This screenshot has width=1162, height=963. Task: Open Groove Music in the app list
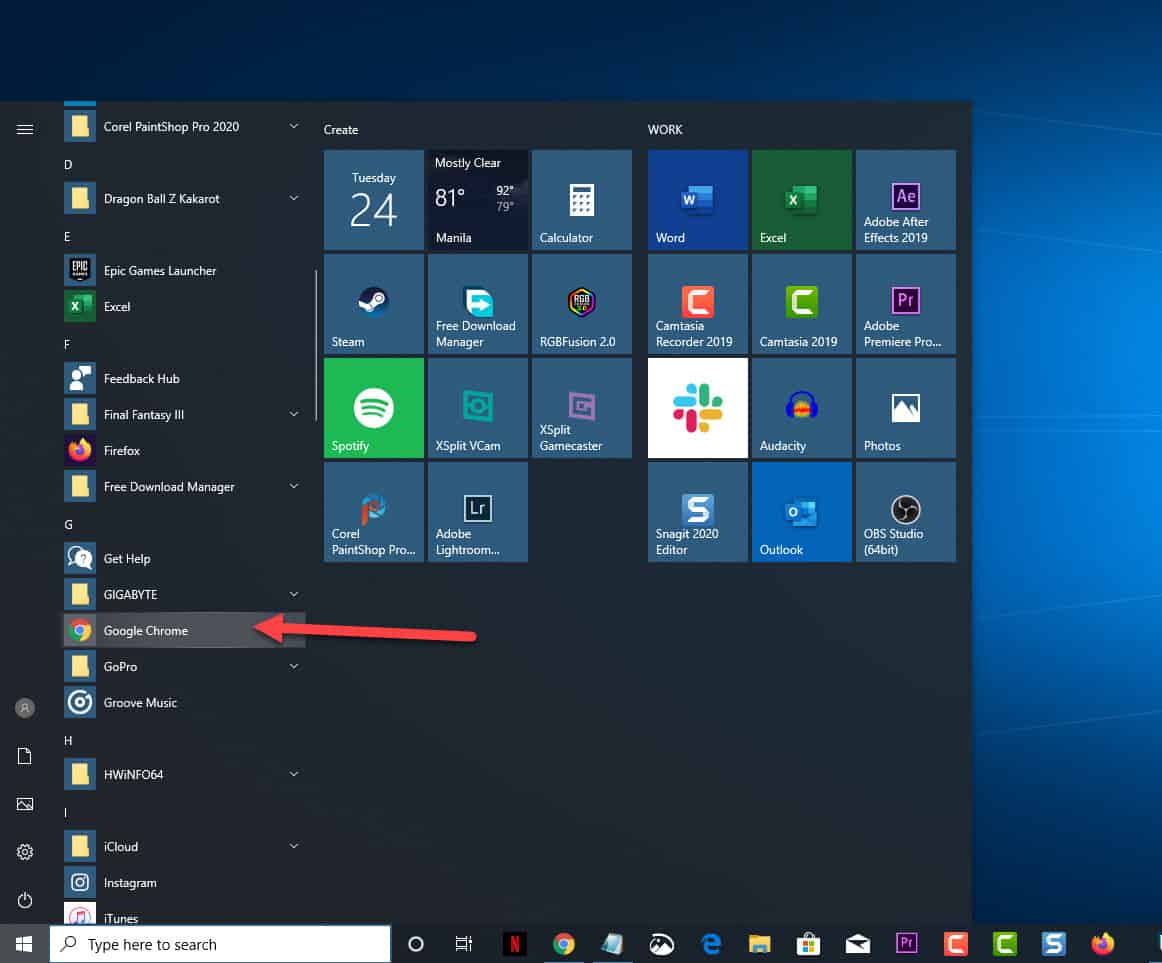(x=184, y=702)
